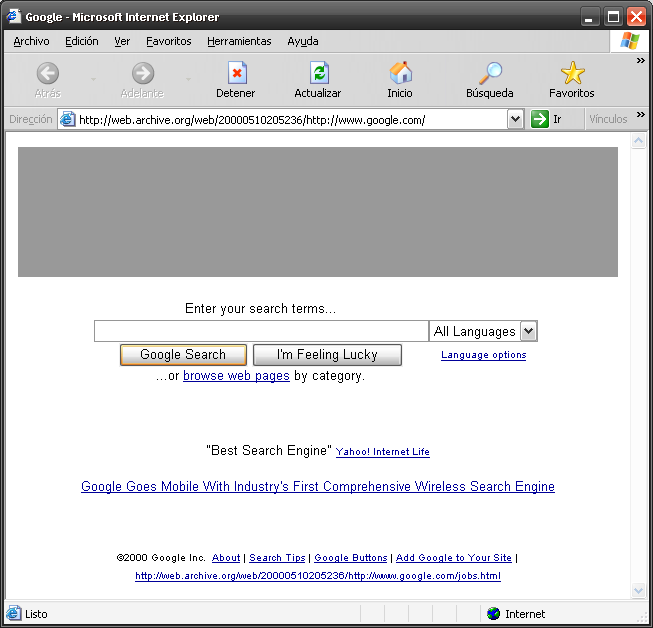Click the gray banner placeholder image
The height and width of the screenshot is (628, 653).
click(x=318, y=212)
